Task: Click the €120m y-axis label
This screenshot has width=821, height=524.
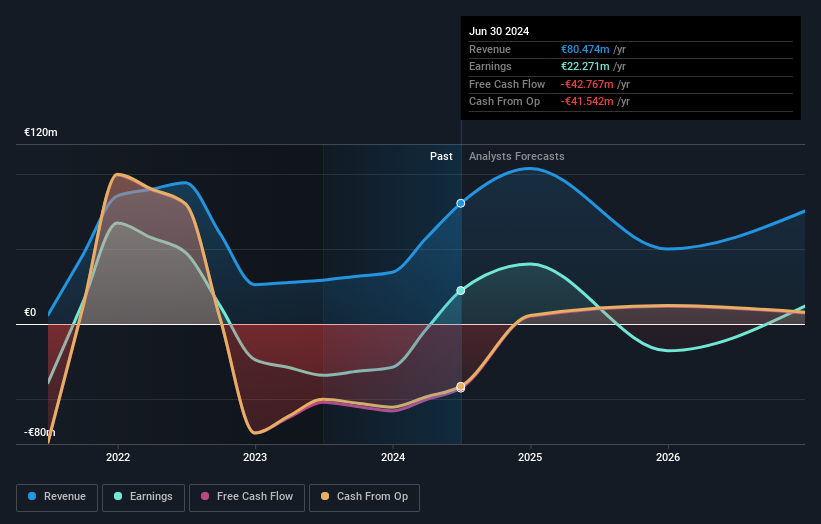Action: coord(40,132)
